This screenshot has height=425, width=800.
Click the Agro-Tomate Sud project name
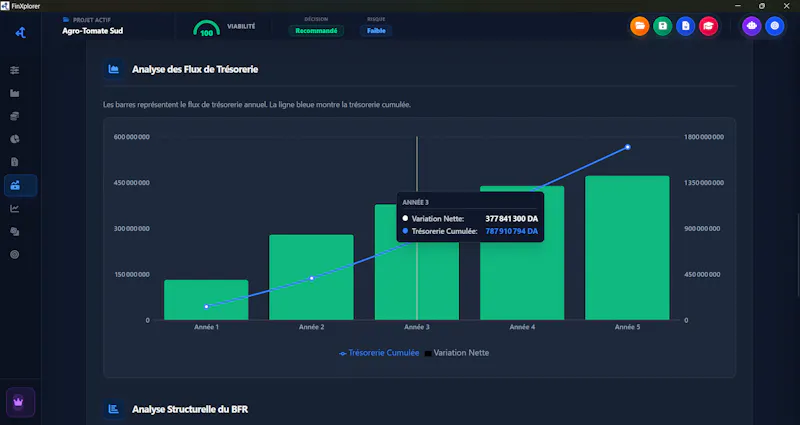(92, 31)
